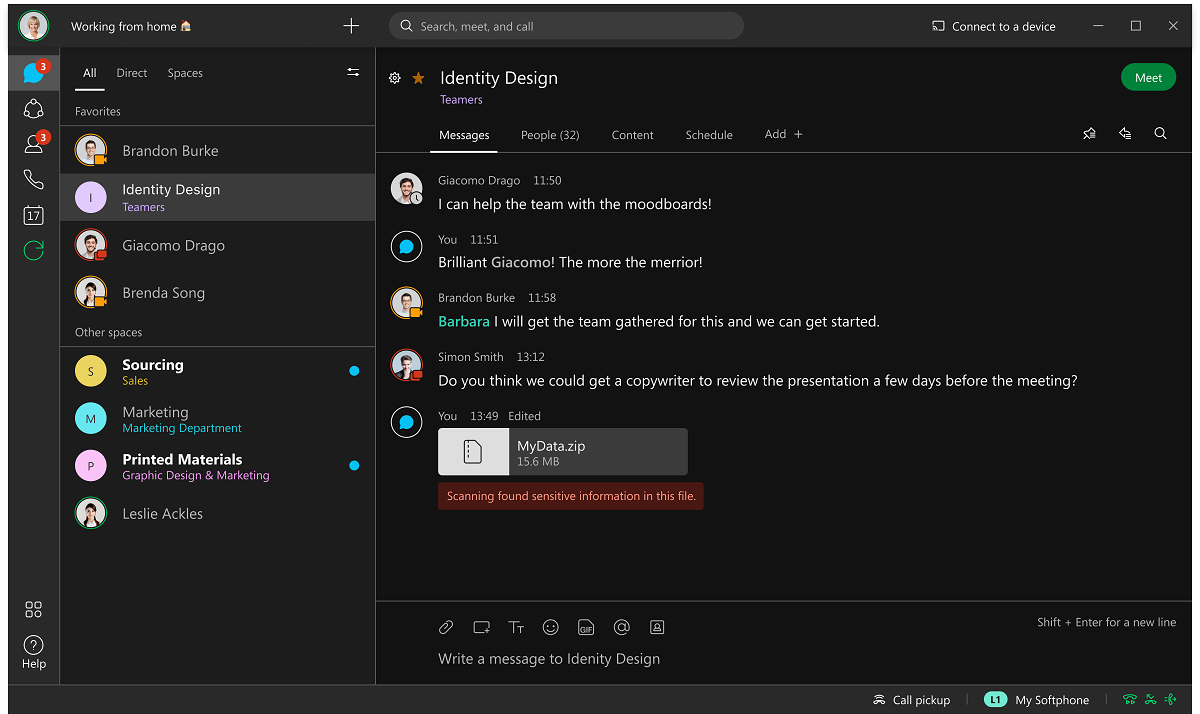The image size is (1200, 714).
Task: Open the Teams icon in left sidebar
Action: click(x=33, y=109)
